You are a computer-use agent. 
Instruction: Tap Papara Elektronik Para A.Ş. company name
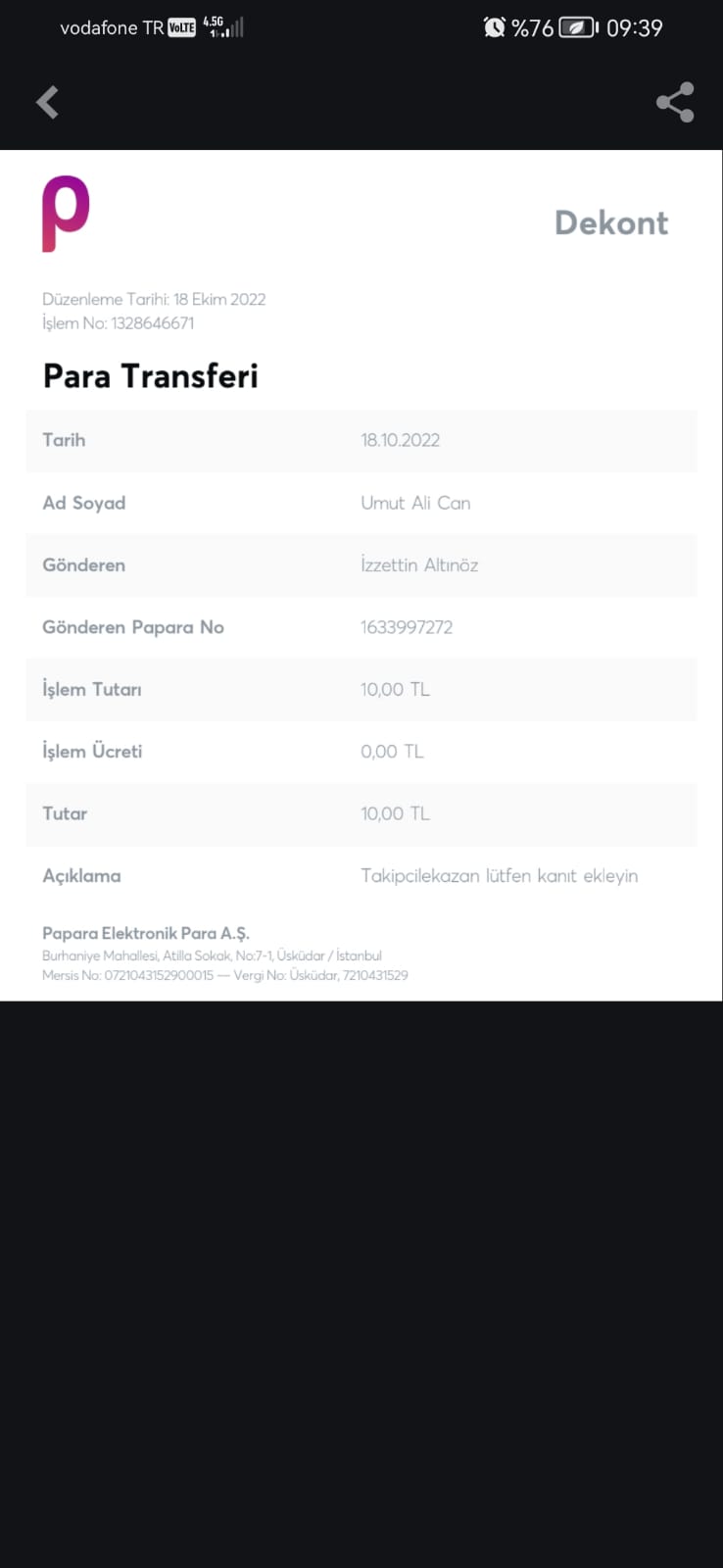(x=146, y=933)
